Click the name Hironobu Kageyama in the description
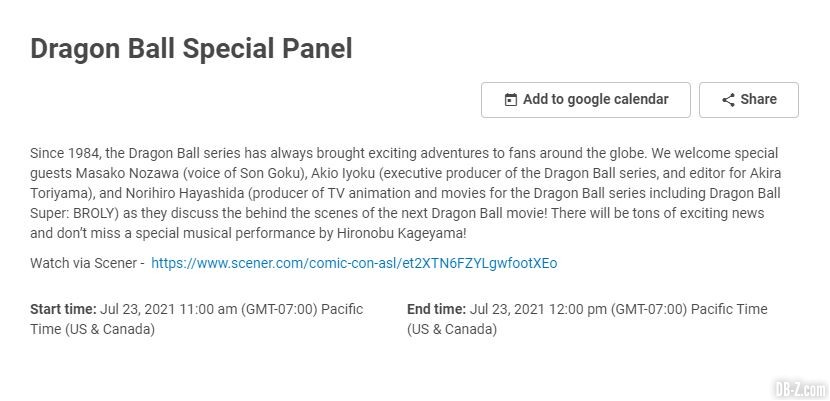The width and height of the screenshot is (830, 401). click(401, 234)
